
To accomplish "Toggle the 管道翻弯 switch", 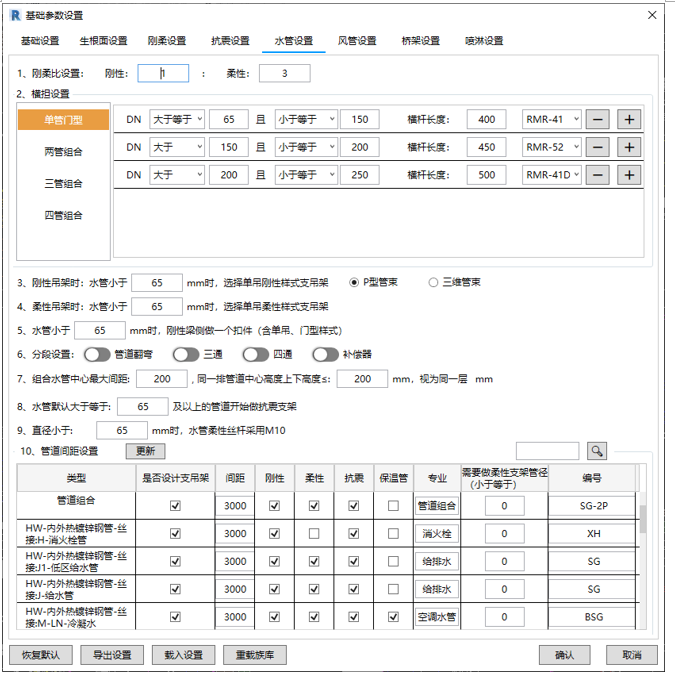I will 97,354.
